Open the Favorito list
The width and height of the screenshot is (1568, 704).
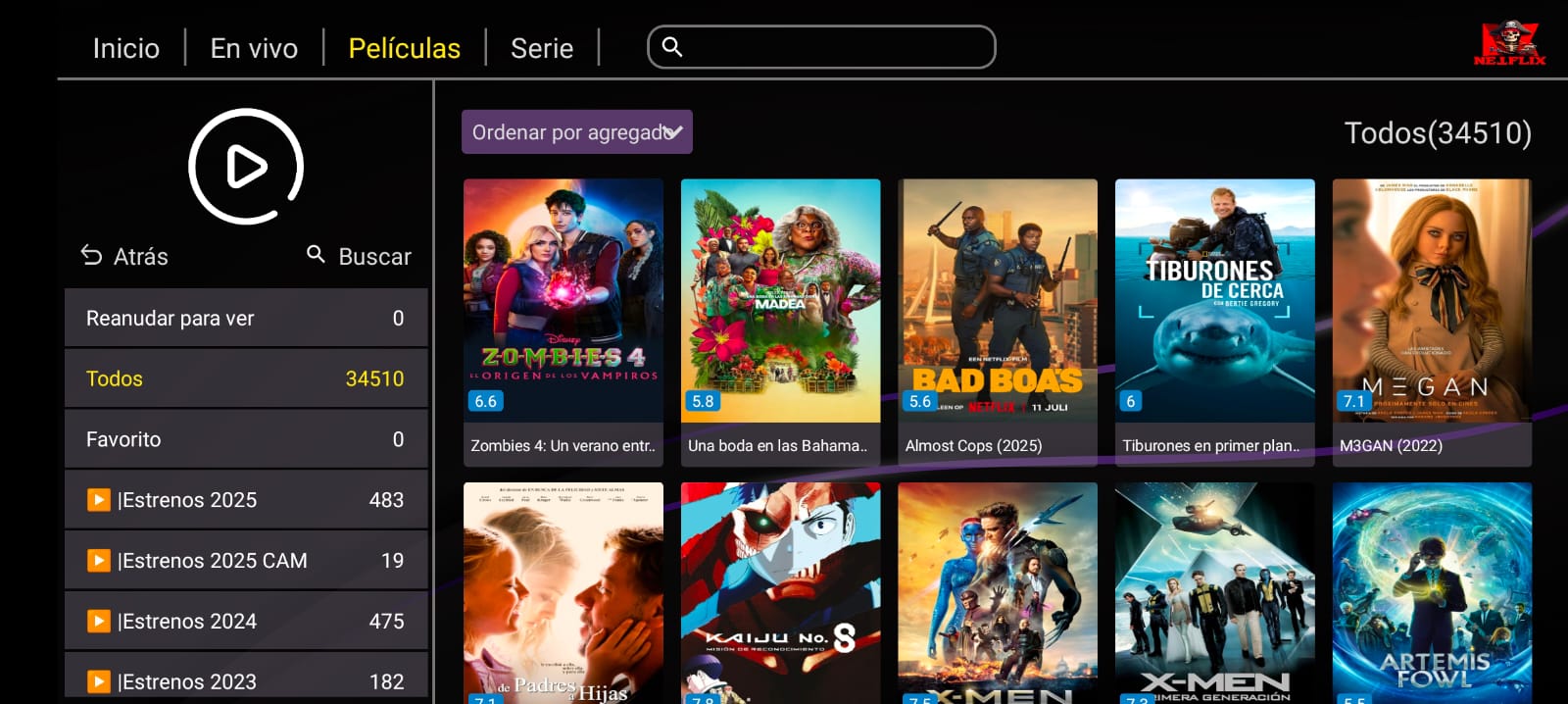click(246, 439)
